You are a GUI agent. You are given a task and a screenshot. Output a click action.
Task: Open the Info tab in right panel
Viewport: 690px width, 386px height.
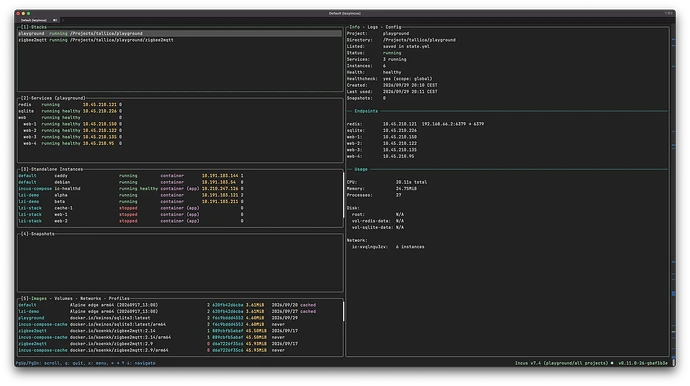click(x=354, y=27)
